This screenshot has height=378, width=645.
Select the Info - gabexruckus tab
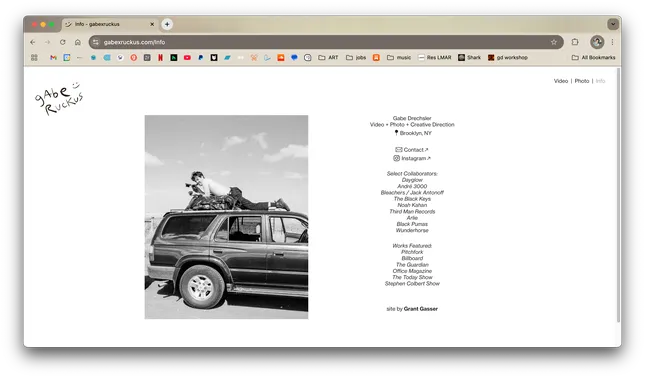110,24
